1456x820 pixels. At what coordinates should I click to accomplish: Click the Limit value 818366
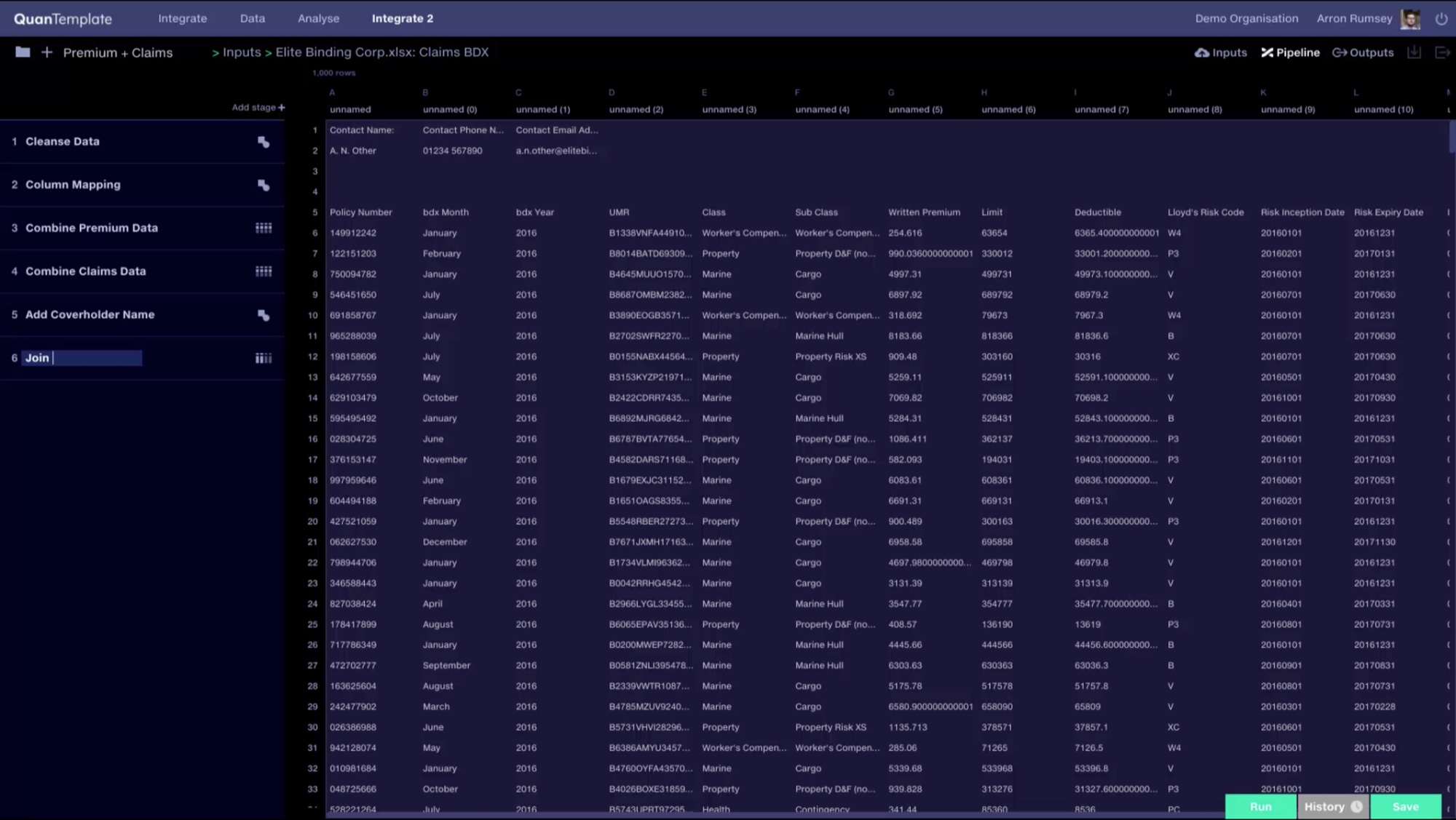997,336
